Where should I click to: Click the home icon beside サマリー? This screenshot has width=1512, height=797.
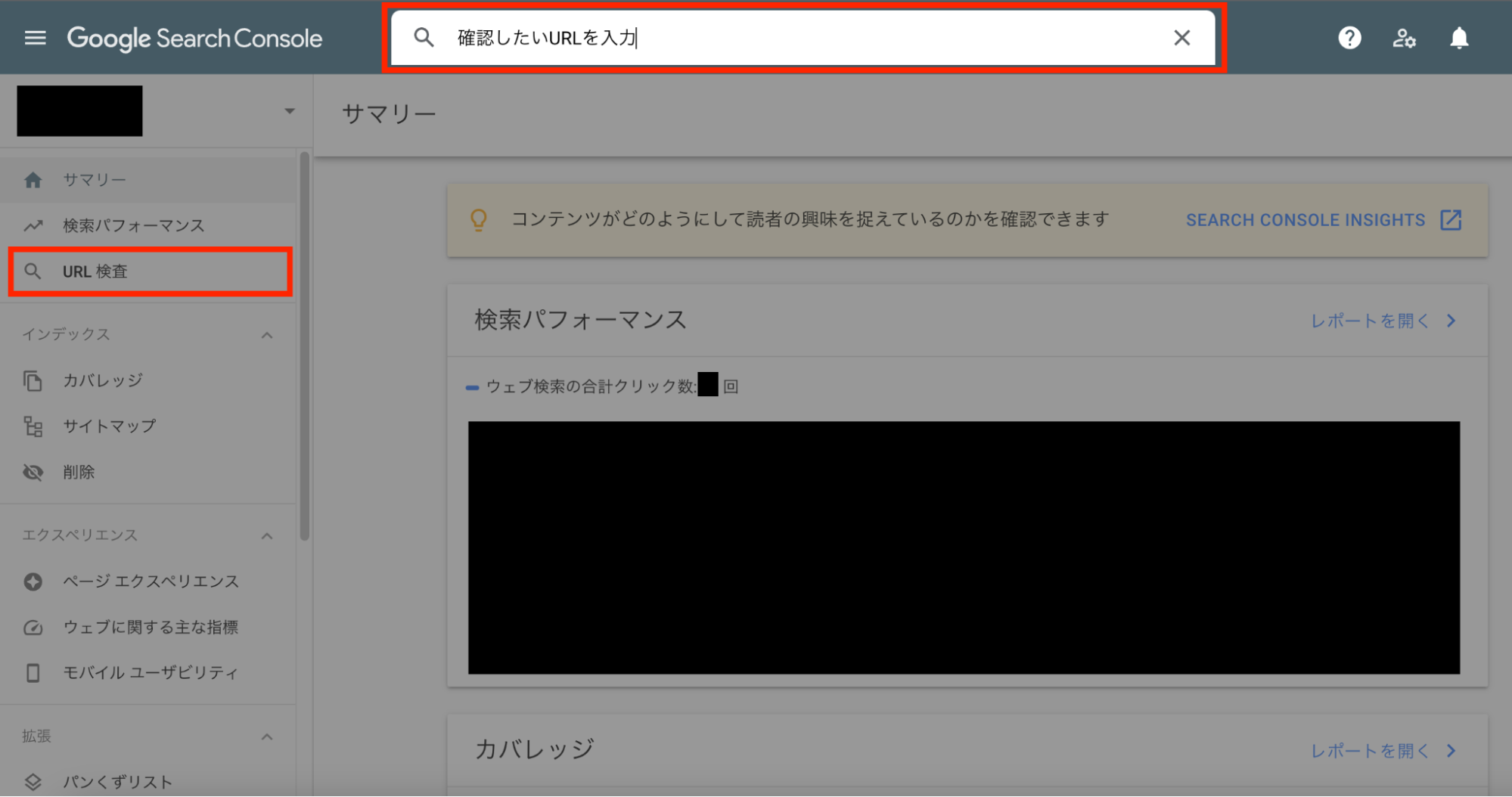(x=33, y=180)
